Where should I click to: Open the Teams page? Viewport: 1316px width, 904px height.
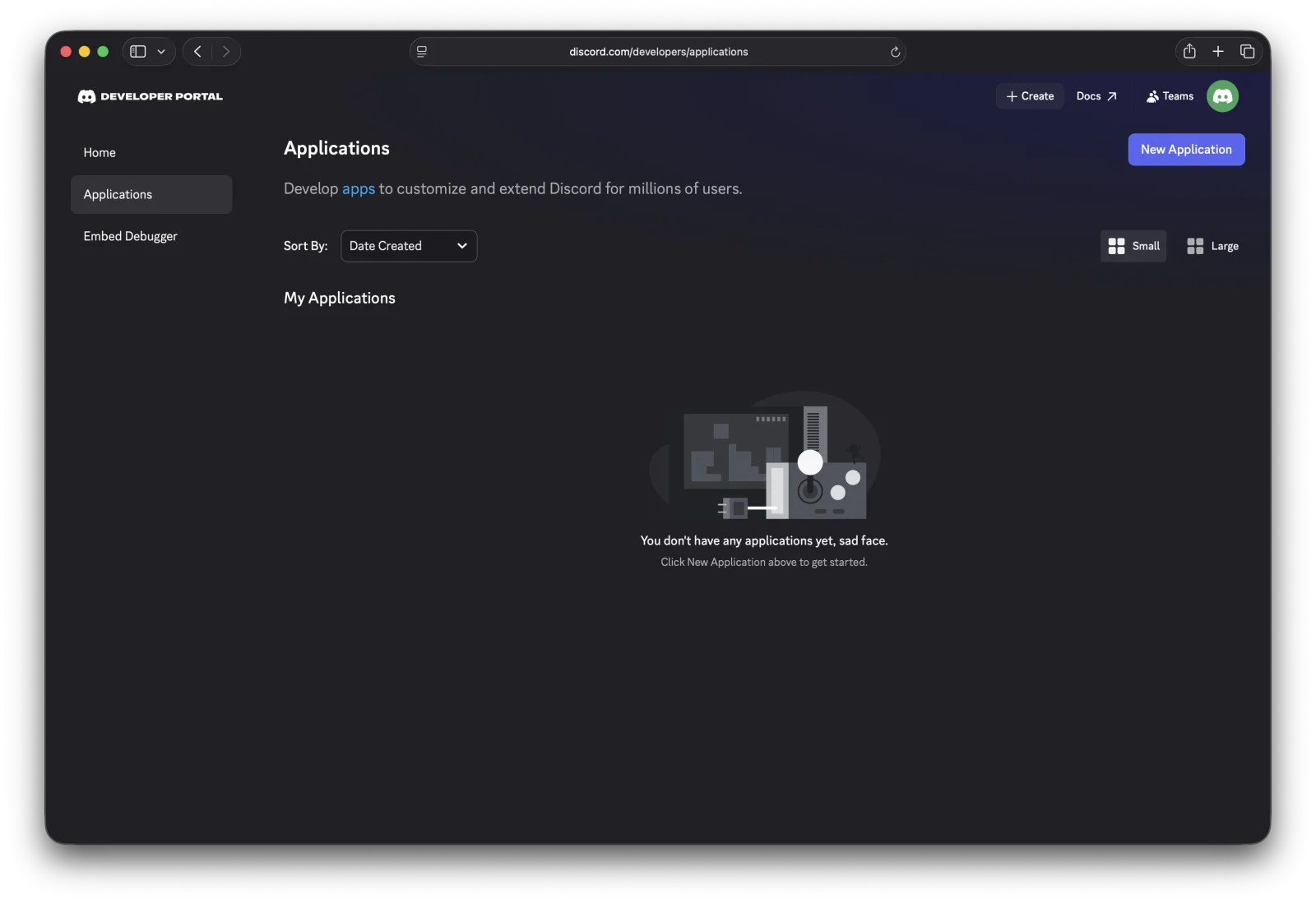[x=1170, y=96]
